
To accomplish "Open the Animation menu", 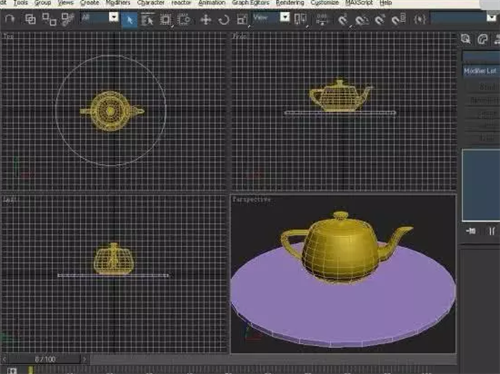I will [x=212, y=3].
